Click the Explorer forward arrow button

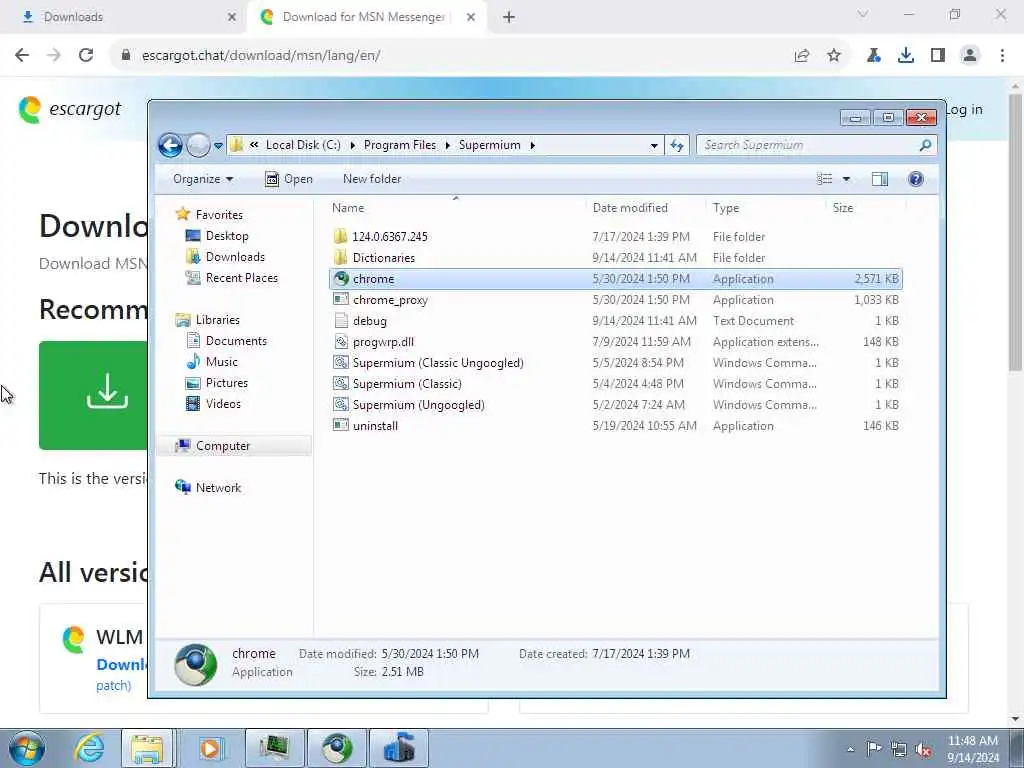(198, 145)
